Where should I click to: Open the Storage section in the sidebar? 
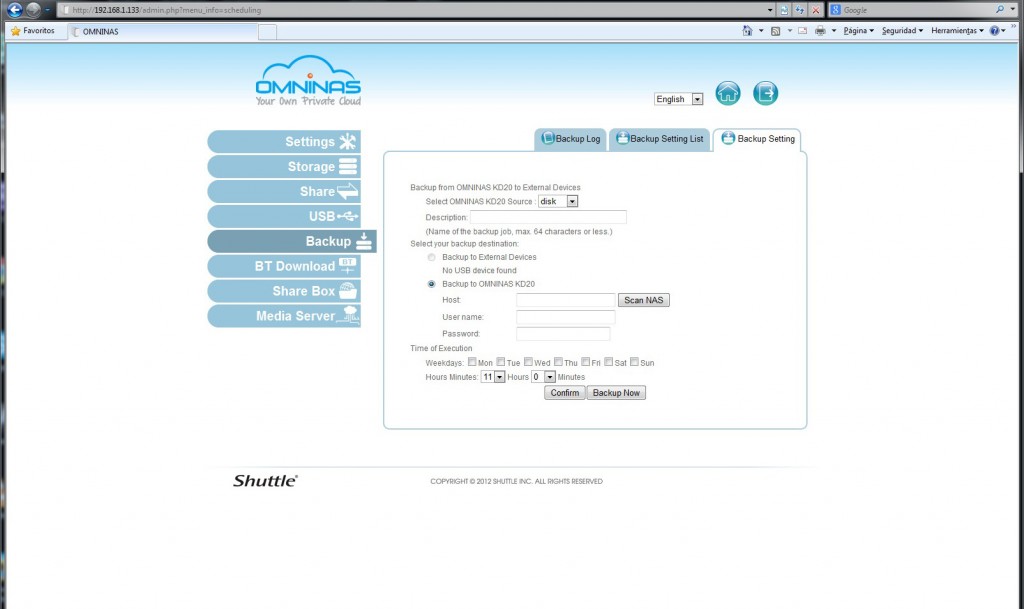coord(284,166)
